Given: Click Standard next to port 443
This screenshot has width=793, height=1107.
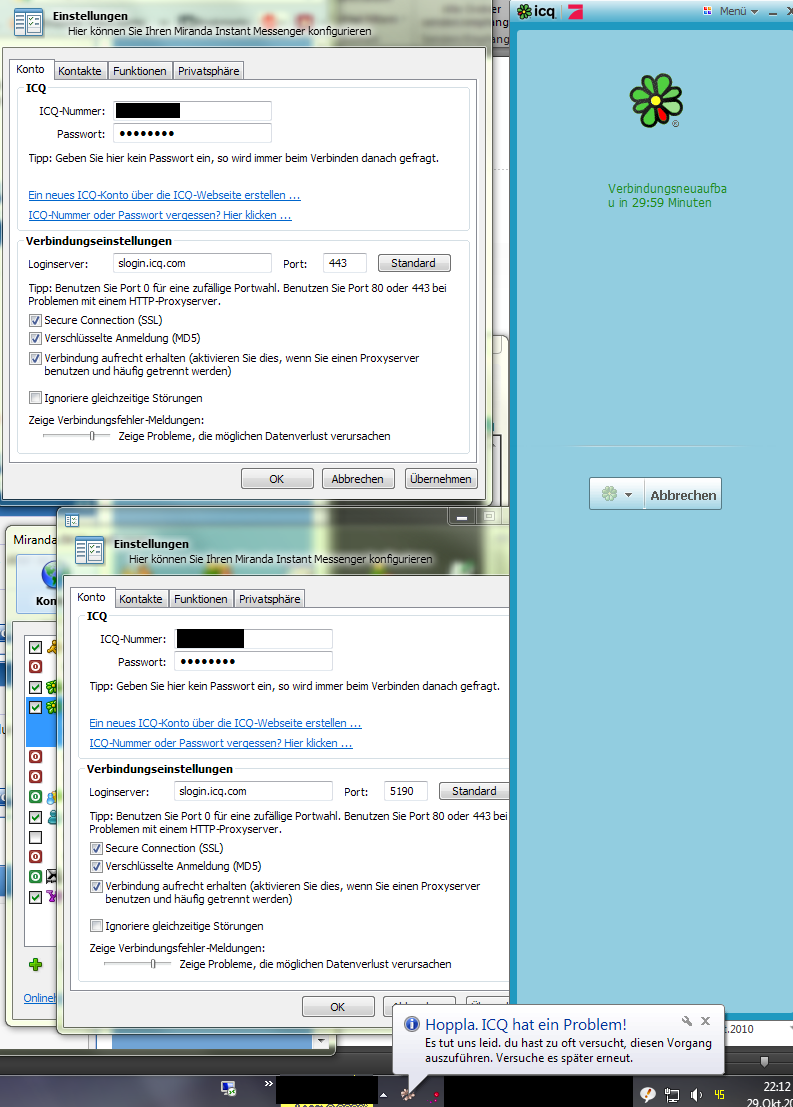Looking at the screenshot, I should (414, 263).
